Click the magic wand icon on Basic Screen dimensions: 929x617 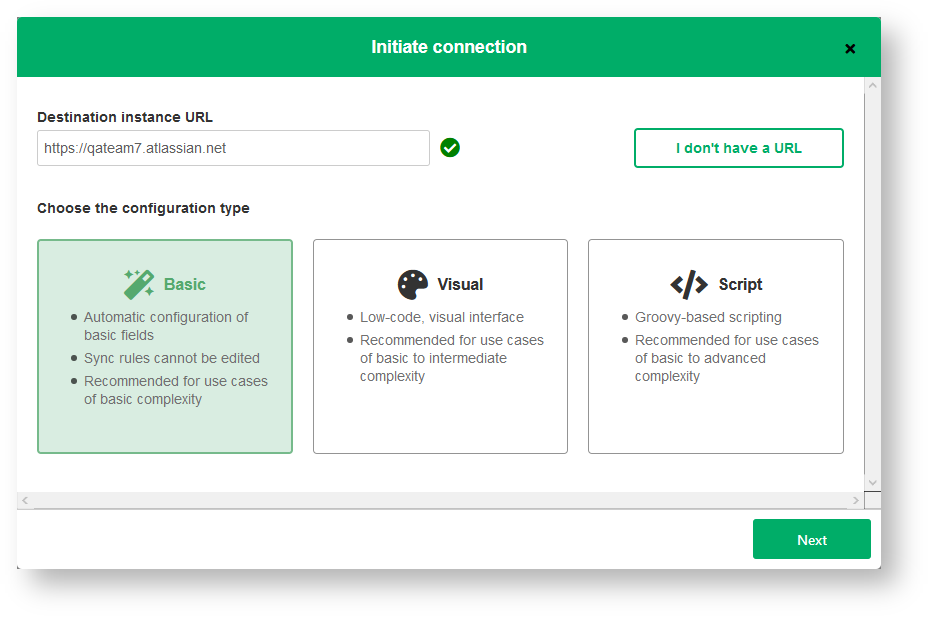139,284
